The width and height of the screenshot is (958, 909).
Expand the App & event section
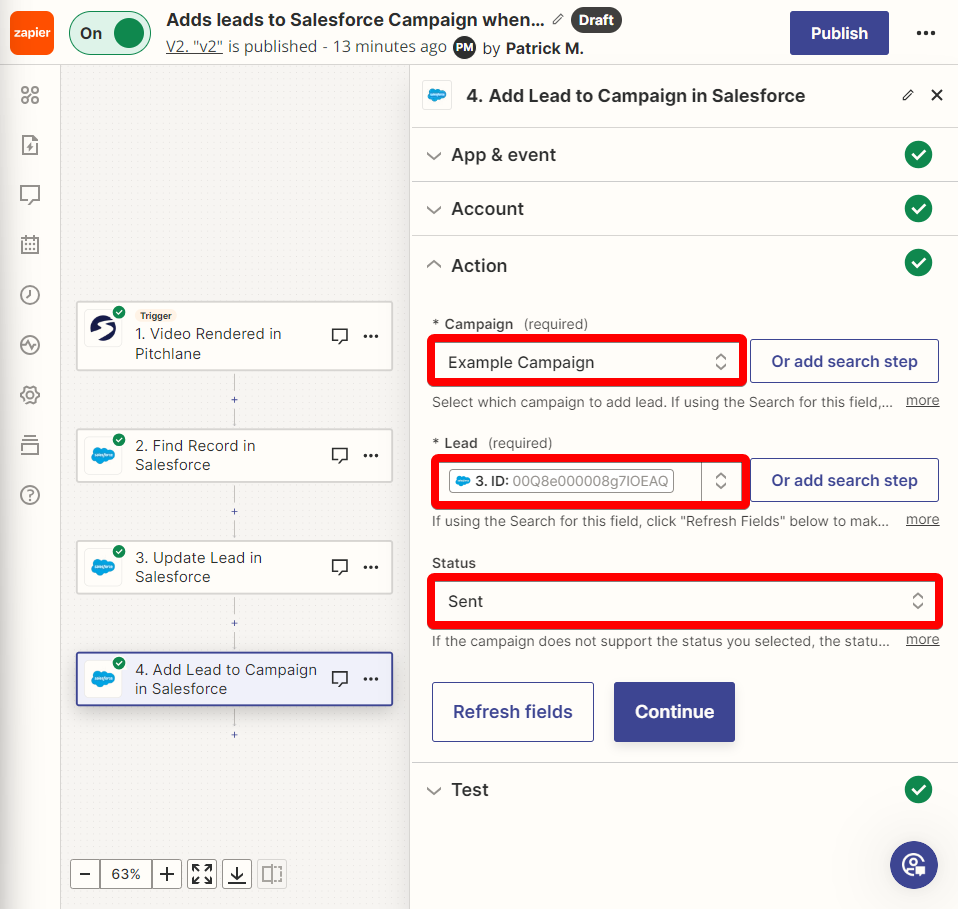pyautogui.click(x=684, y=155)
